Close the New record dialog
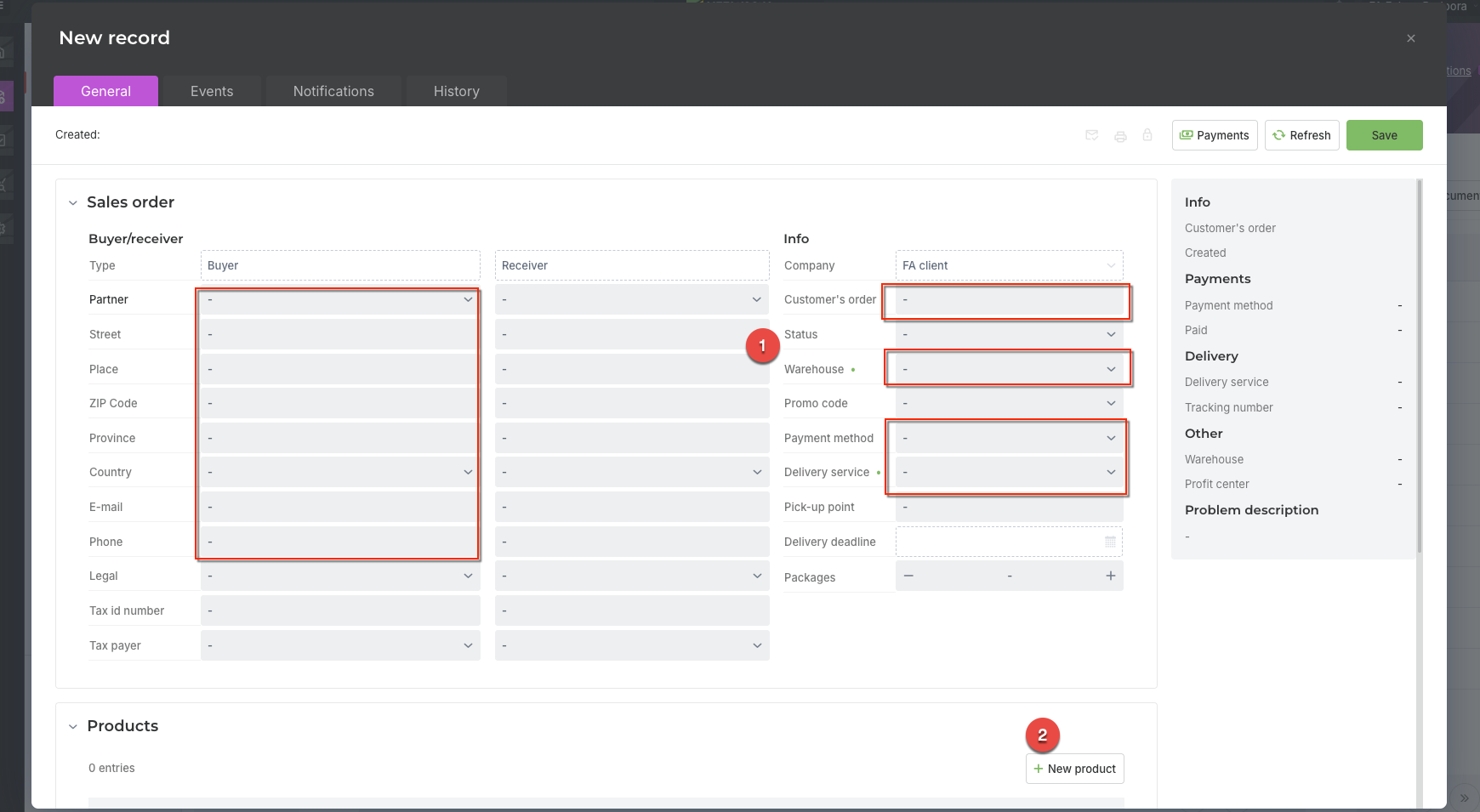Viewport: 1480px width, 812px height. point(1411,38)
